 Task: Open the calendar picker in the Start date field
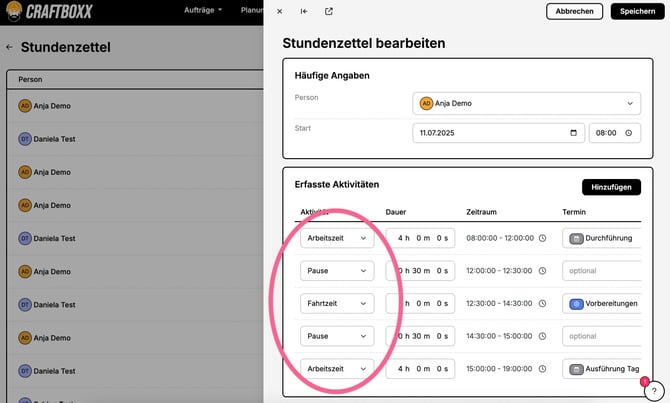573,133
